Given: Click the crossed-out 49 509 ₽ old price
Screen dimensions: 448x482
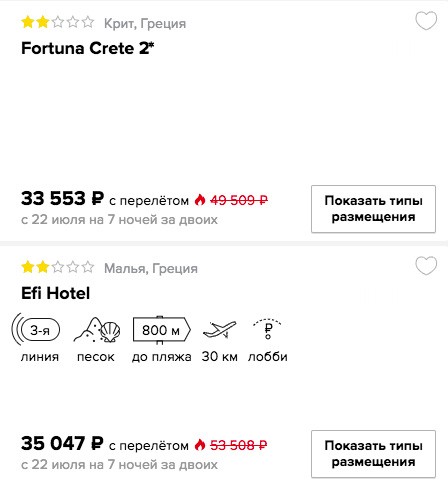Looking at the screenshot, I should click(x=239, y=200).
